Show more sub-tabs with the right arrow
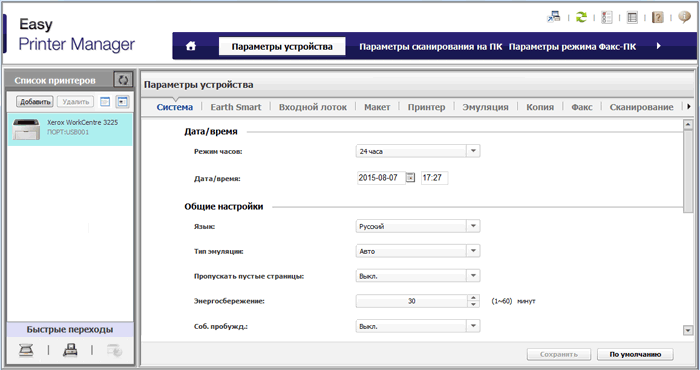 pos(688,107)
